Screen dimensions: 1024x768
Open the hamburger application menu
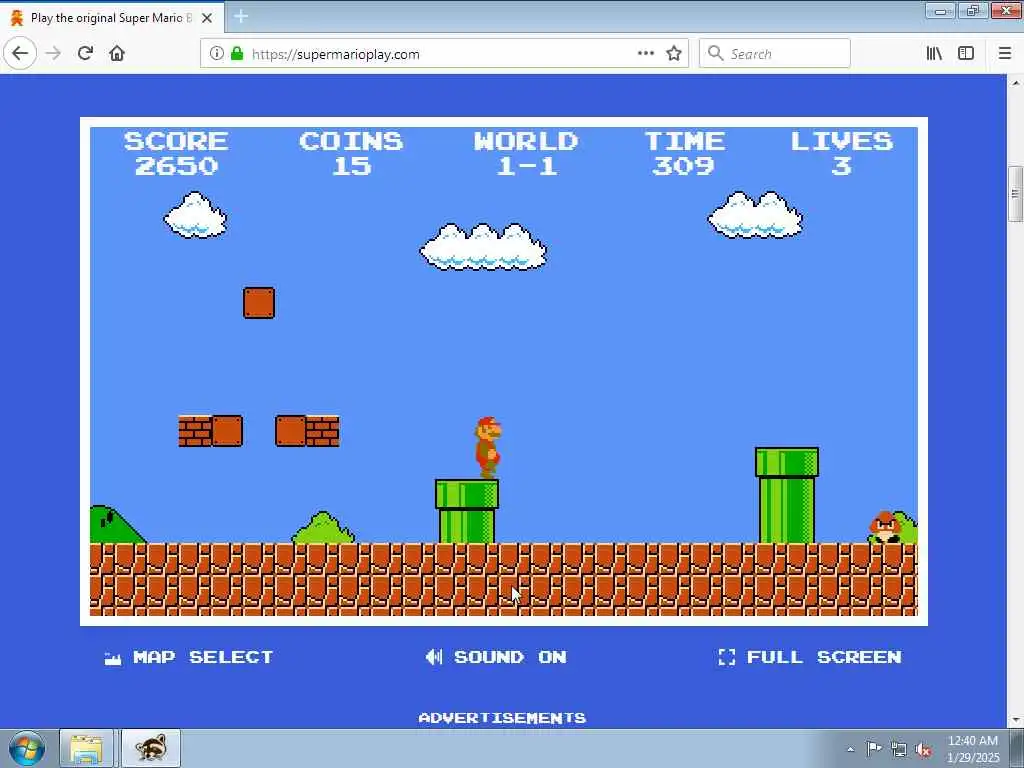(x=1005, y=54)
